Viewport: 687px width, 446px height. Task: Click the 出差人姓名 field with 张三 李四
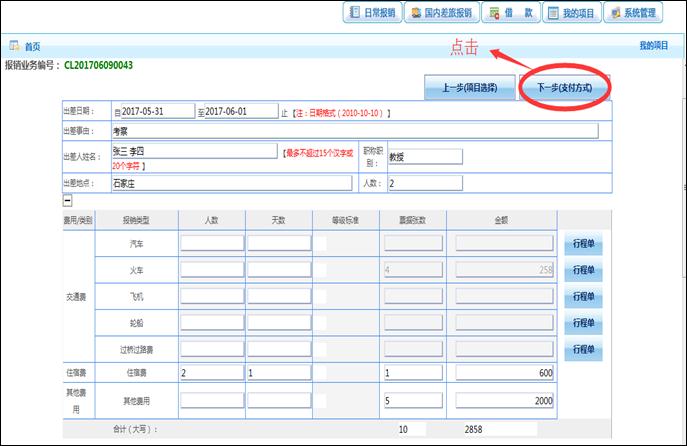[x=194, y=151]
